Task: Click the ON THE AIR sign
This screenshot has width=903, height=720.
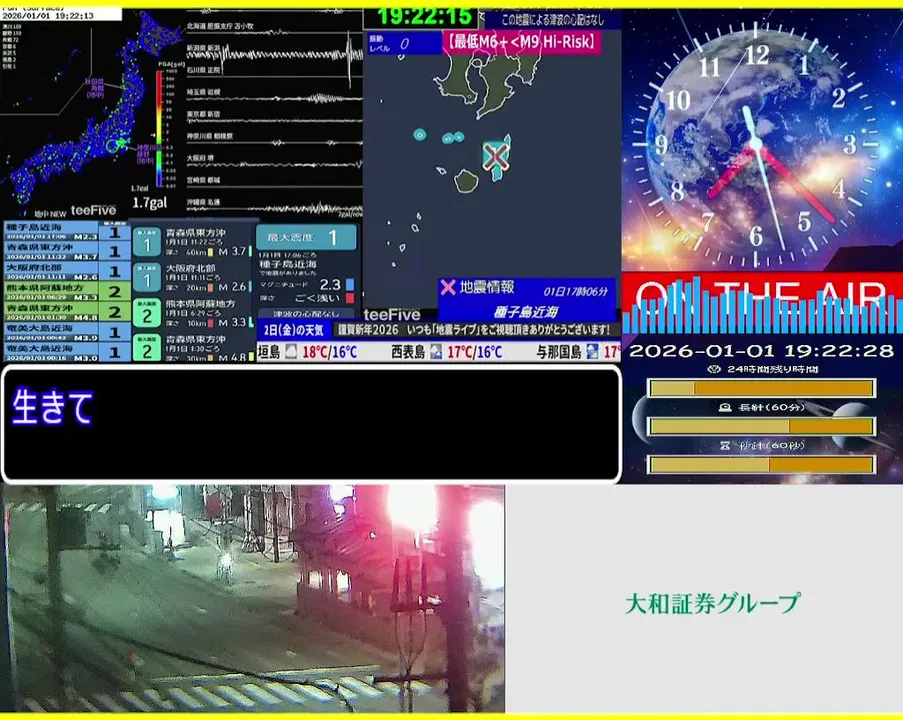Action: [x=762, y=304]
